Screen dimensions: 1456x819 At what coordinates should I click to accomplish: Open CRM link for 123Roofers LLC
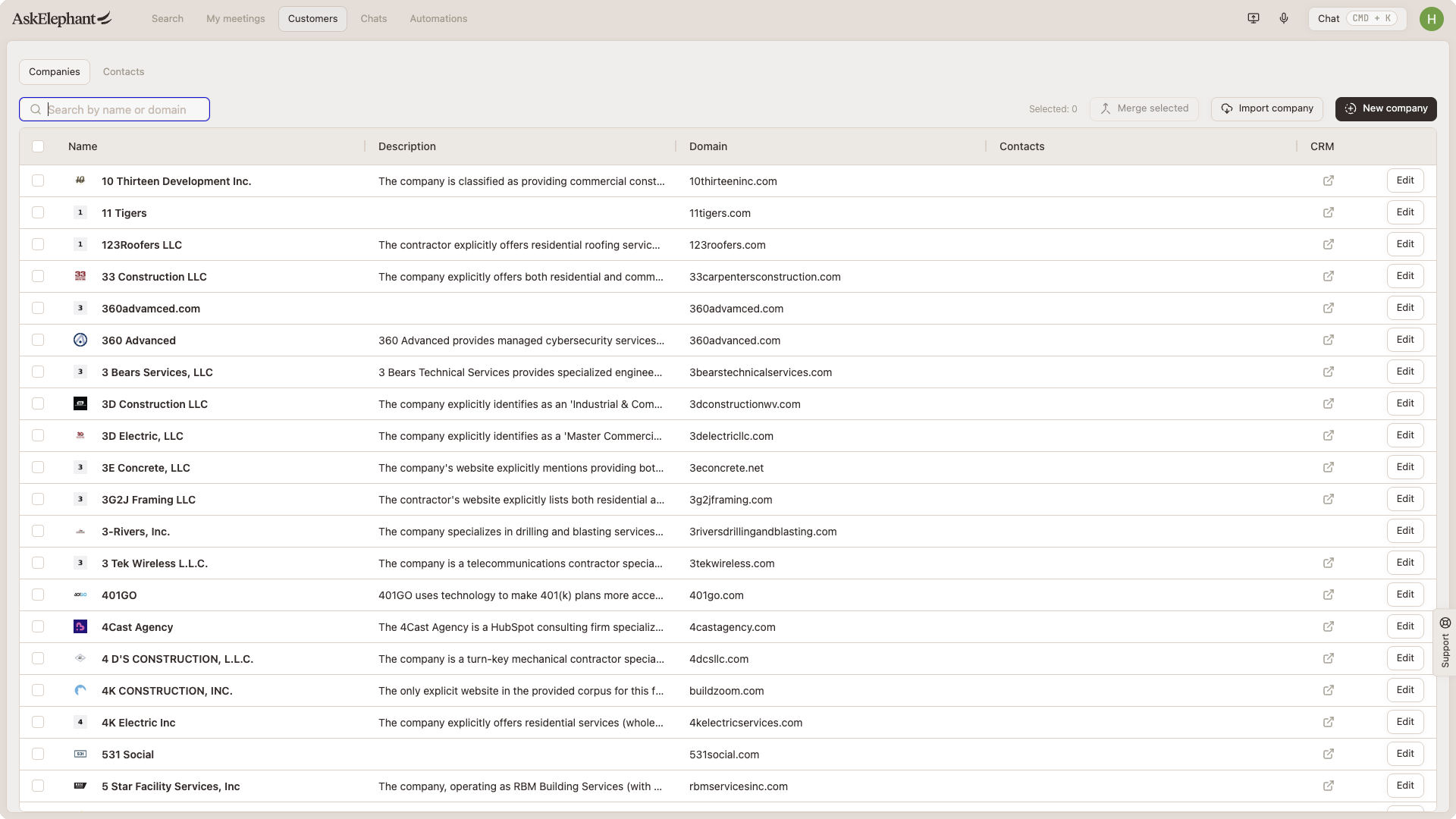1329,244
